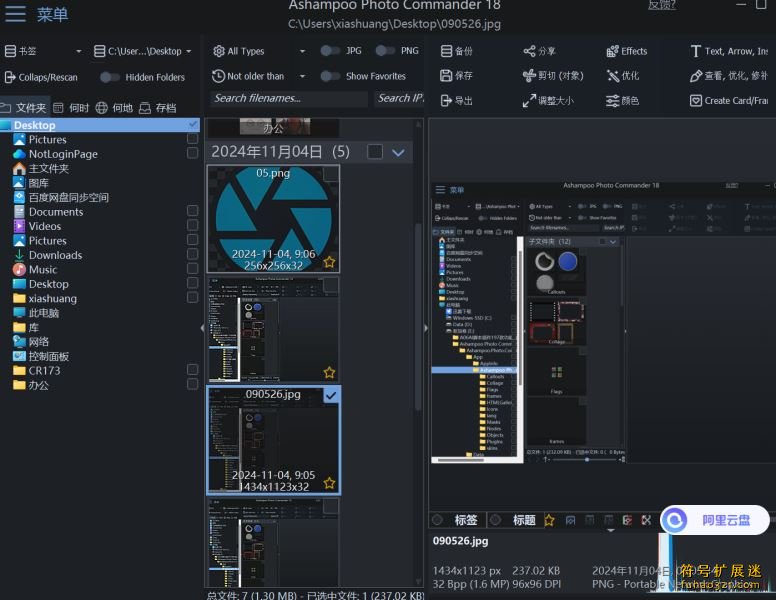
Task: Favorite 05.png with its star icon
Action: pos(329,262)
